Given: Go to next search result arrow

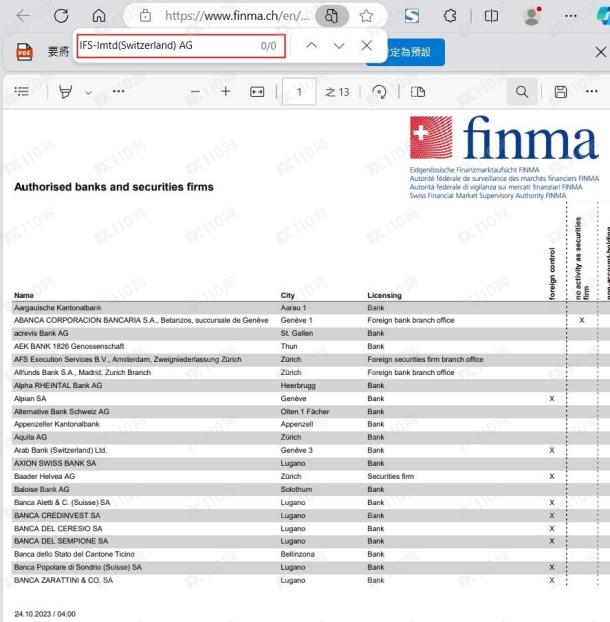Looking at the screenshot, I should point(339,46).
